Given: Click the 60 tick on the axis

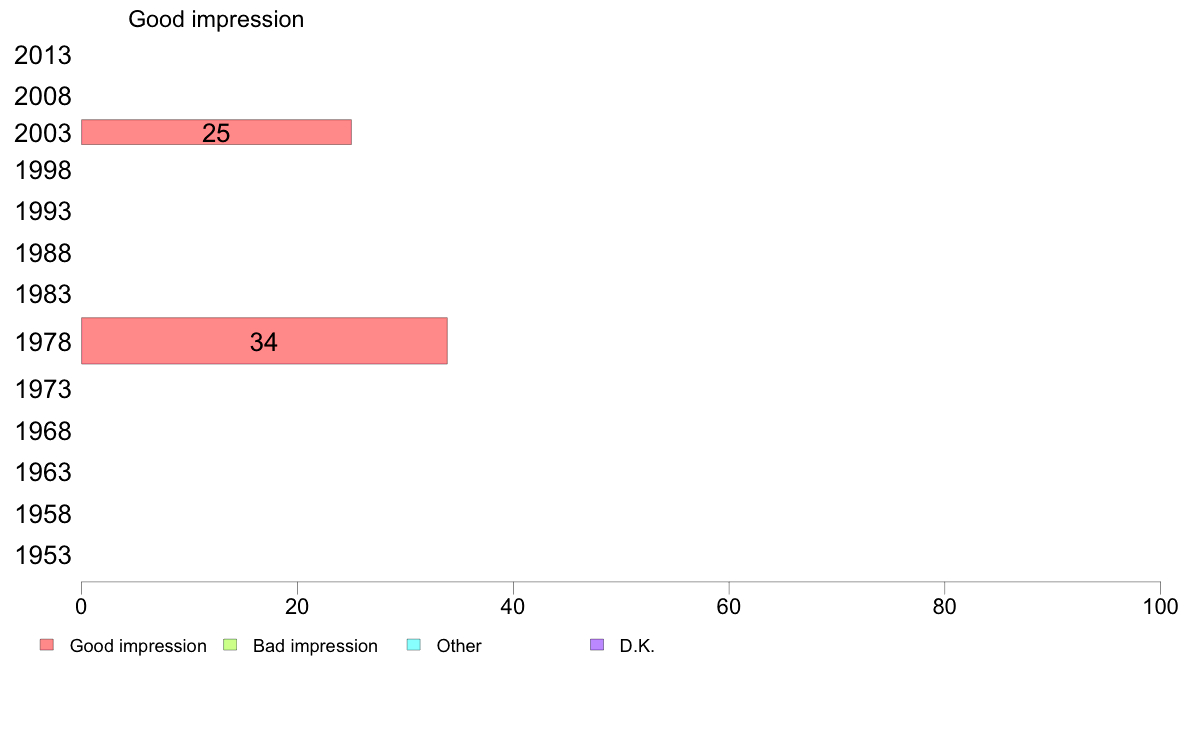Looking at the screenshot, I should (729, 606).
